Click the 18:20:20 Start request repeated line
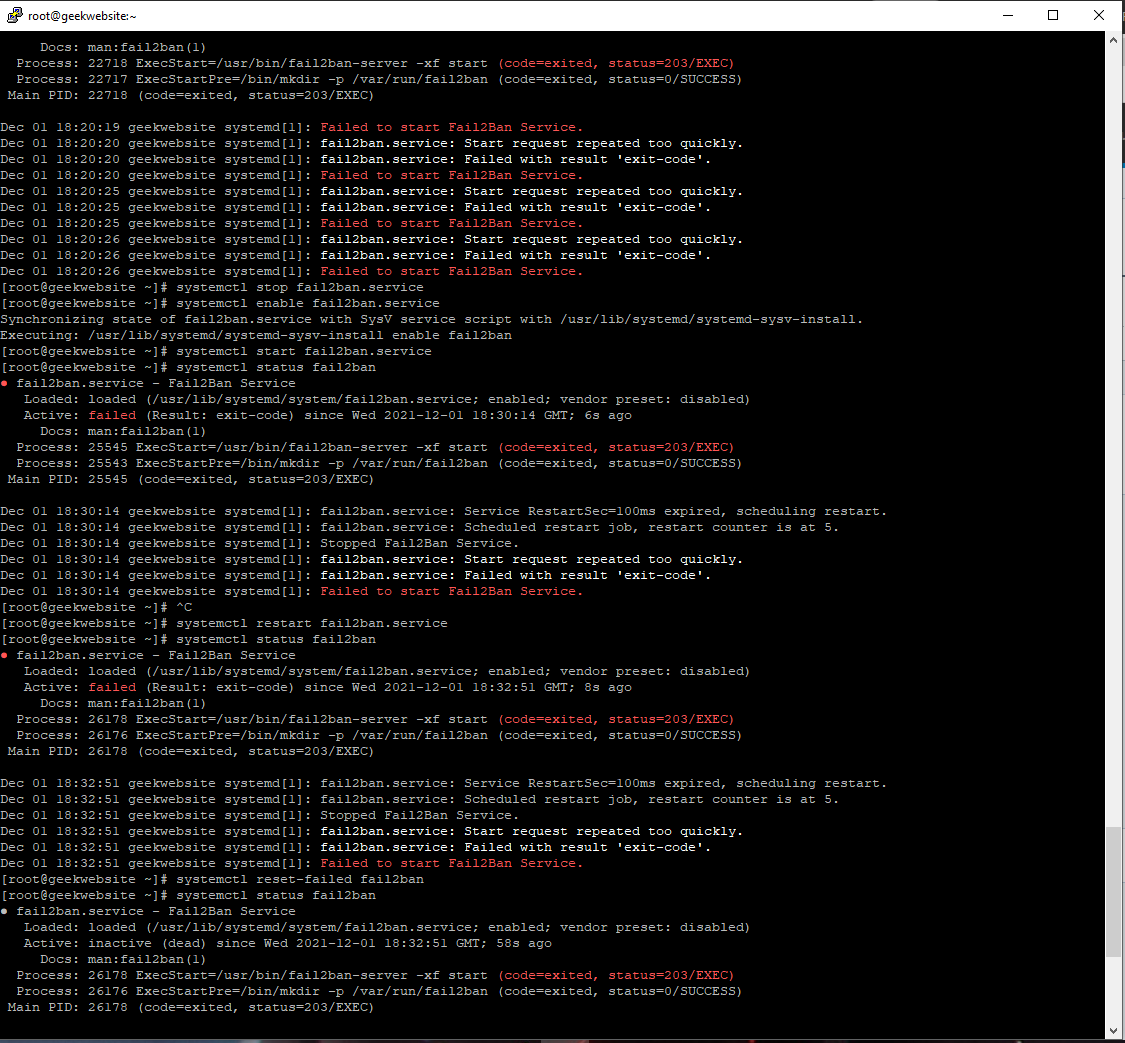The width and height of the screenshot is (1125, 1043). point(372,143)
